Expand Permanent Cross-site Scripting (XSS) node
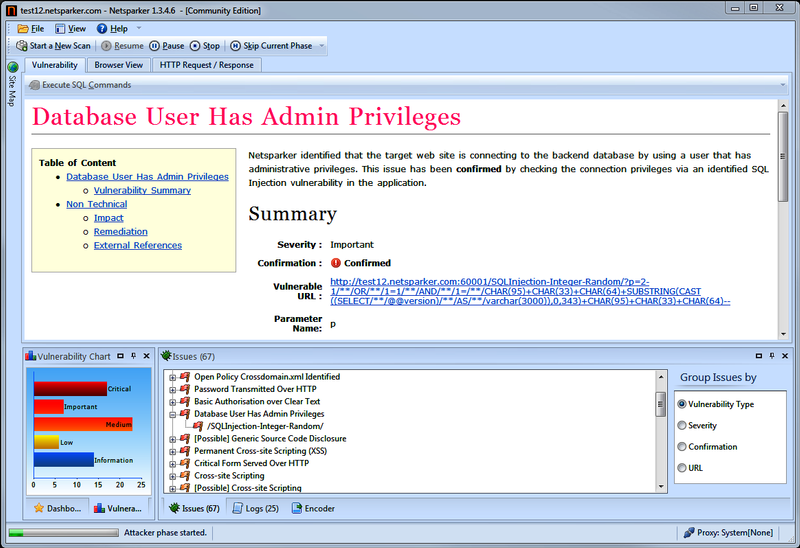Image resolution: width=800 pixels, height=548 pixels. [x=172, y=452]
